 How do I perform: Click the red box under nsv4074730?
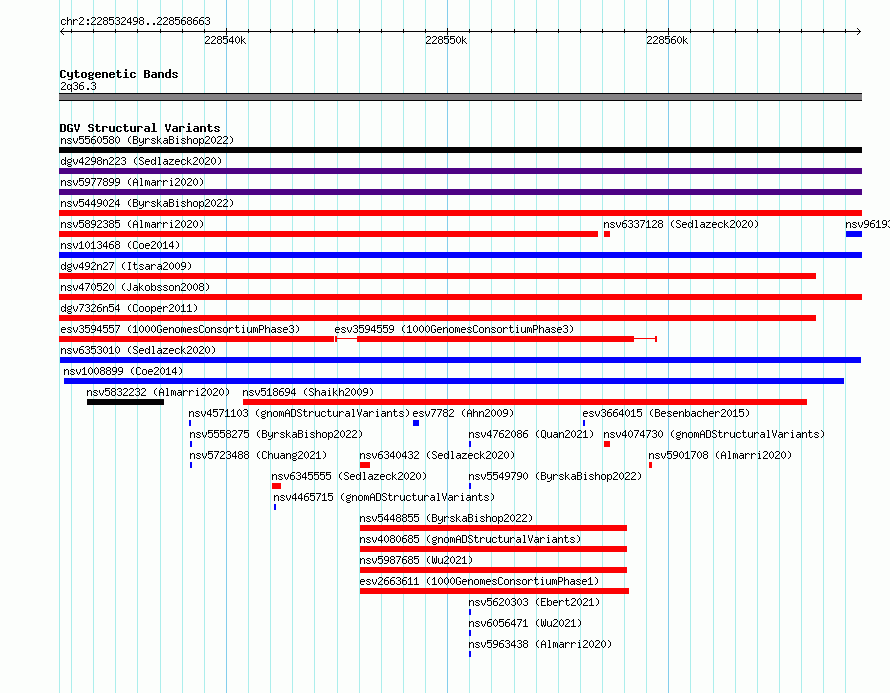[607, 444]
